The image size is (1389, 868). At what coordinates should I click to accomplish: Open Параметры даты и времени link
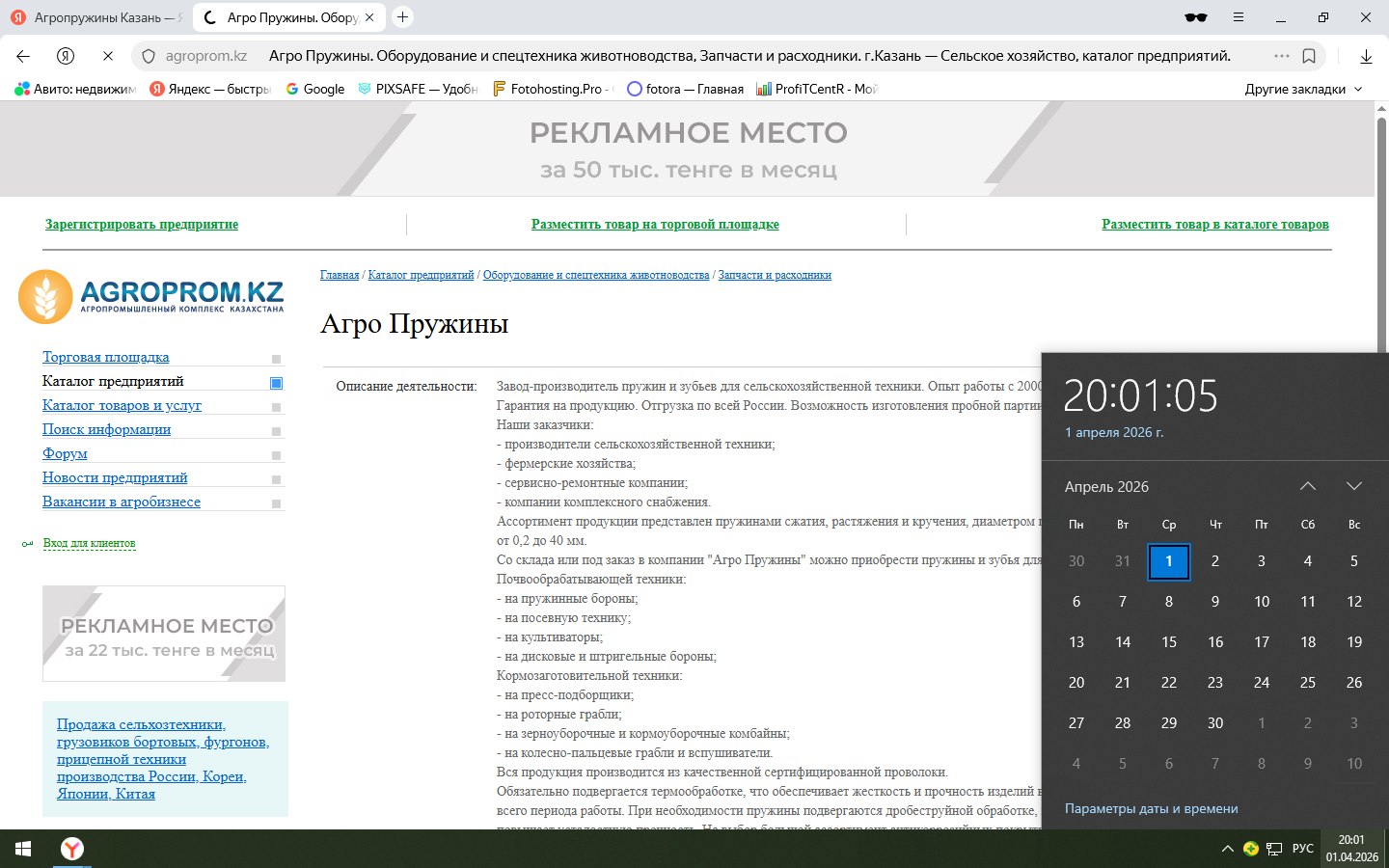coord(1151,808)
